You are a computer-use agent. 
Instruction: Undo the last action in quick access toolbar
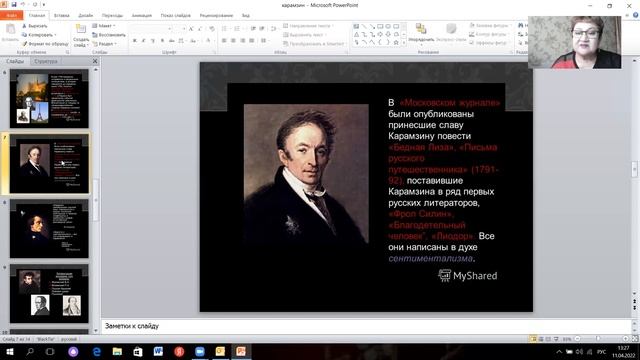[23, 4]
